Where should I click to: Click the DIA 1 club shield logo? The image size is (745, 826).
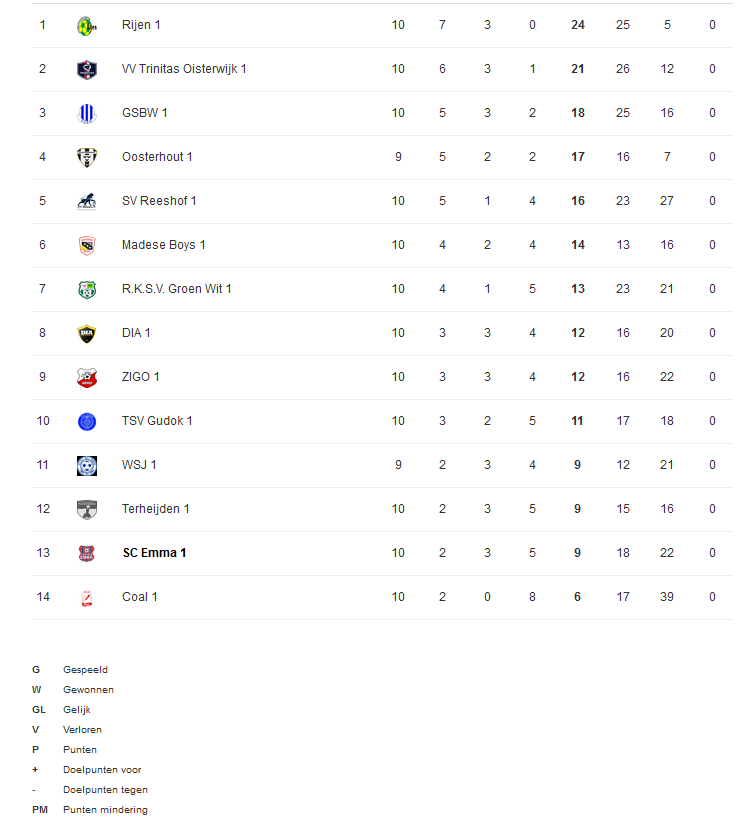click(x=87, y=333)
